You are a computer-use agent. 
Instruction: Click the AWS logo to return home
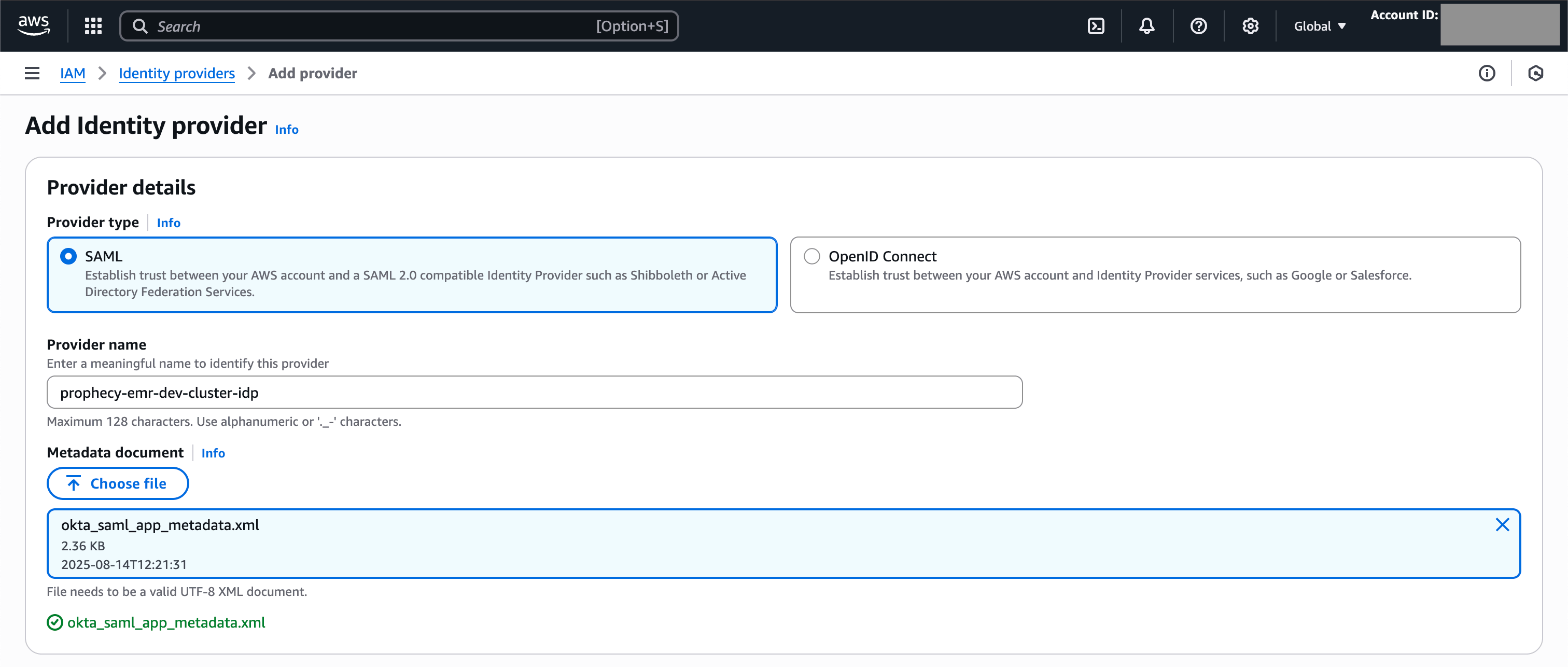click(34, 24)
